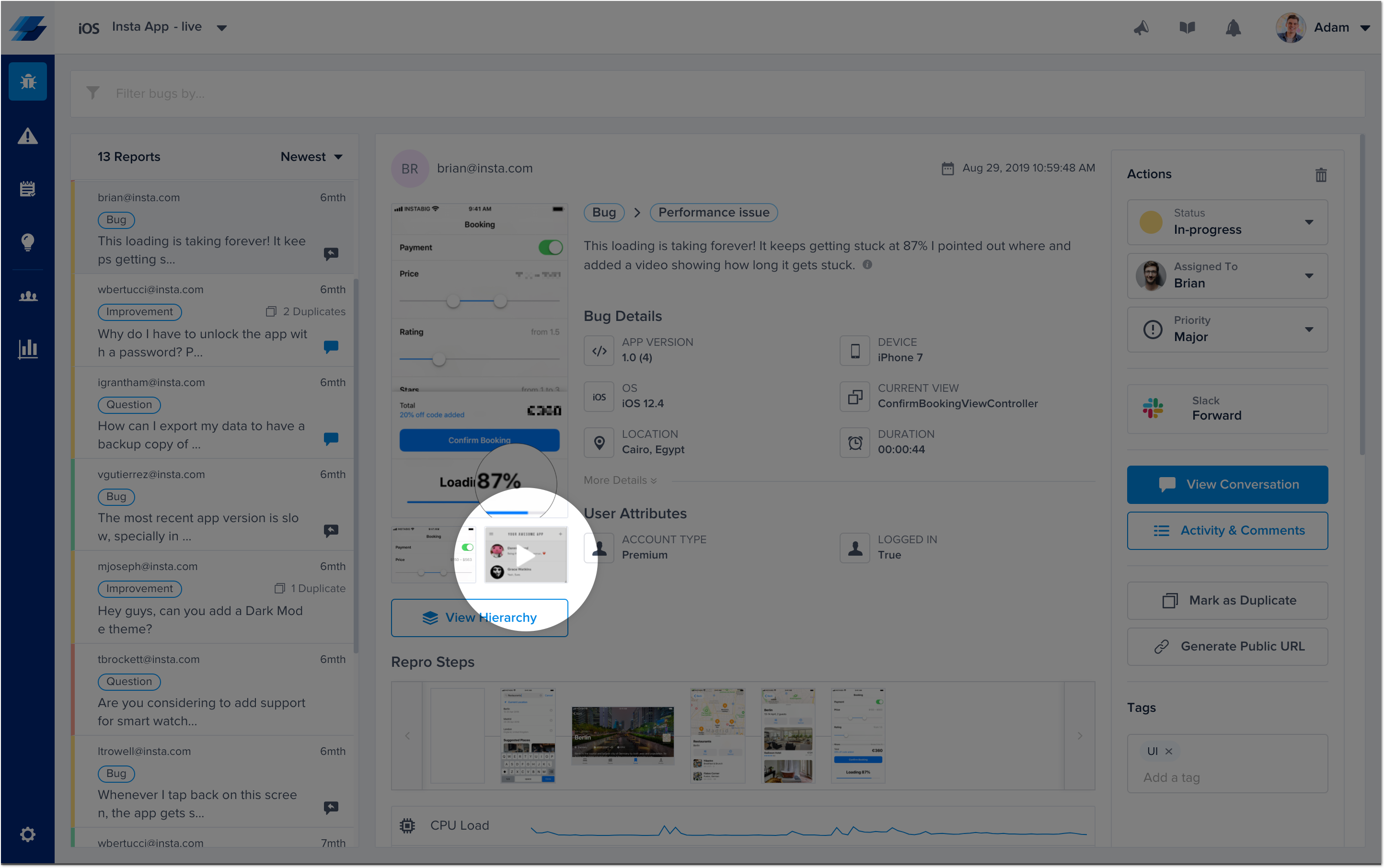Screen dimensions: 1384x868
Task: Expand More Details section
Action: [620, 480]
